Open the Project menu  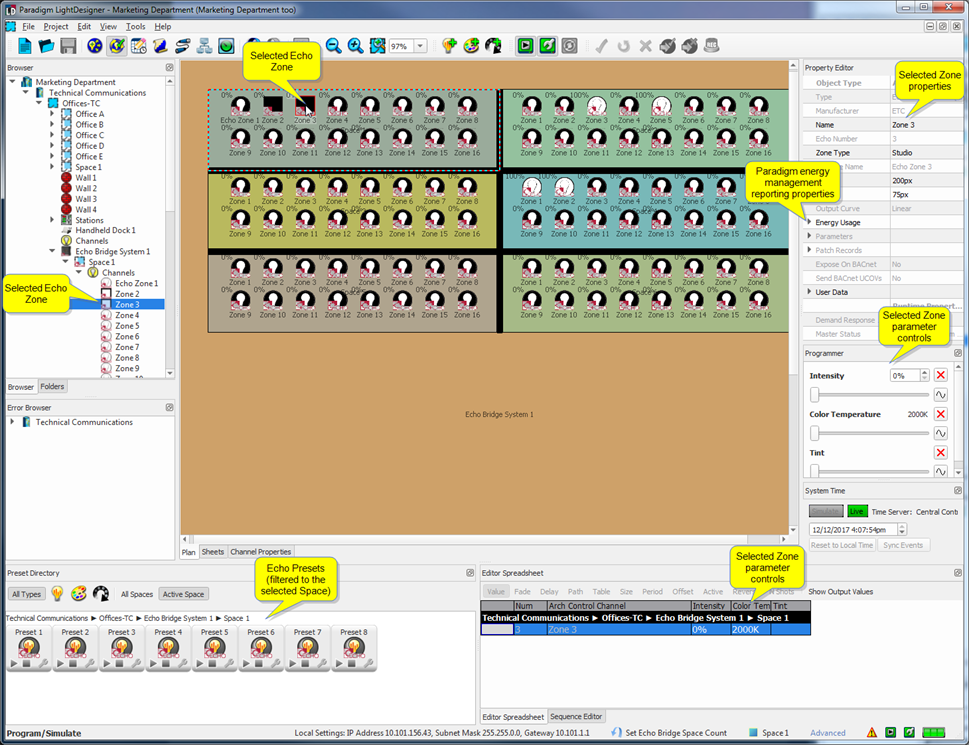(x=56, y=27)
